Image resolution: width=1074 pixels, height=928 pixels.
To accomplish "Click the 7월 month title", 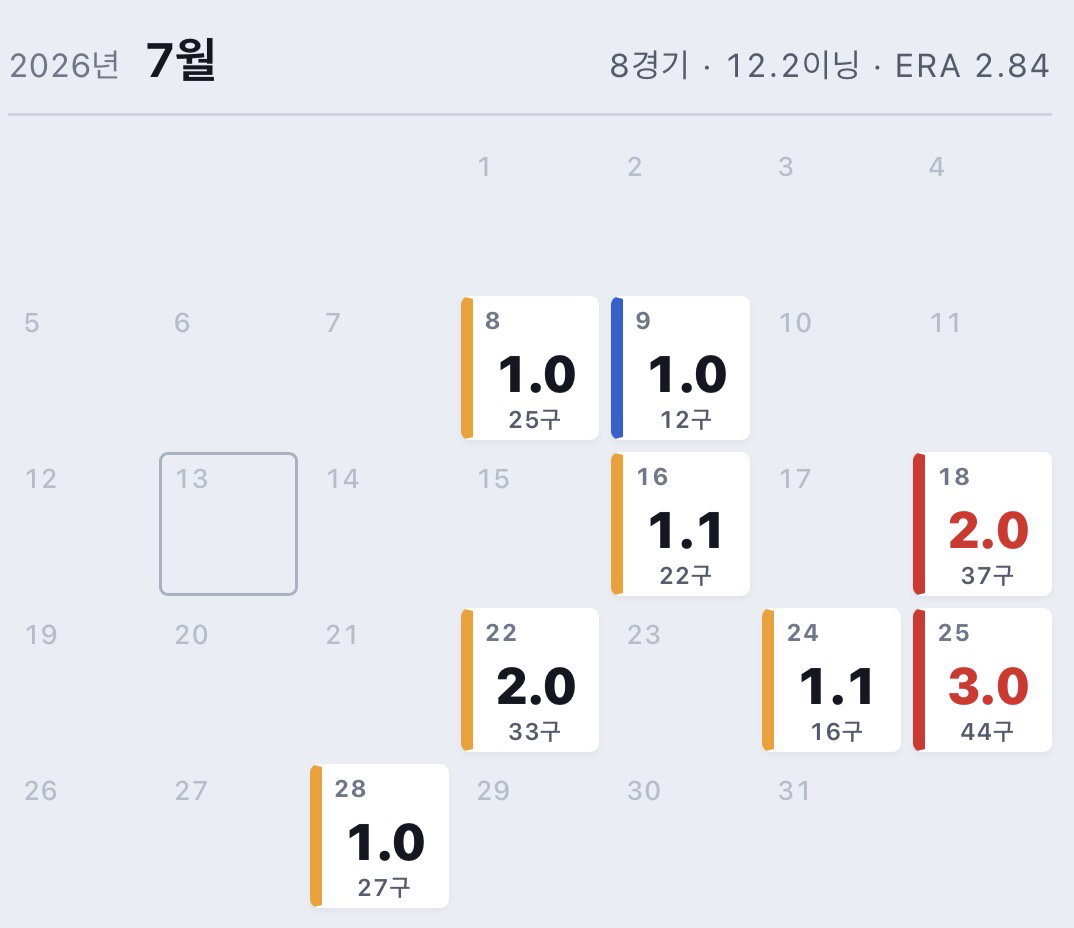I will point(181,60).
